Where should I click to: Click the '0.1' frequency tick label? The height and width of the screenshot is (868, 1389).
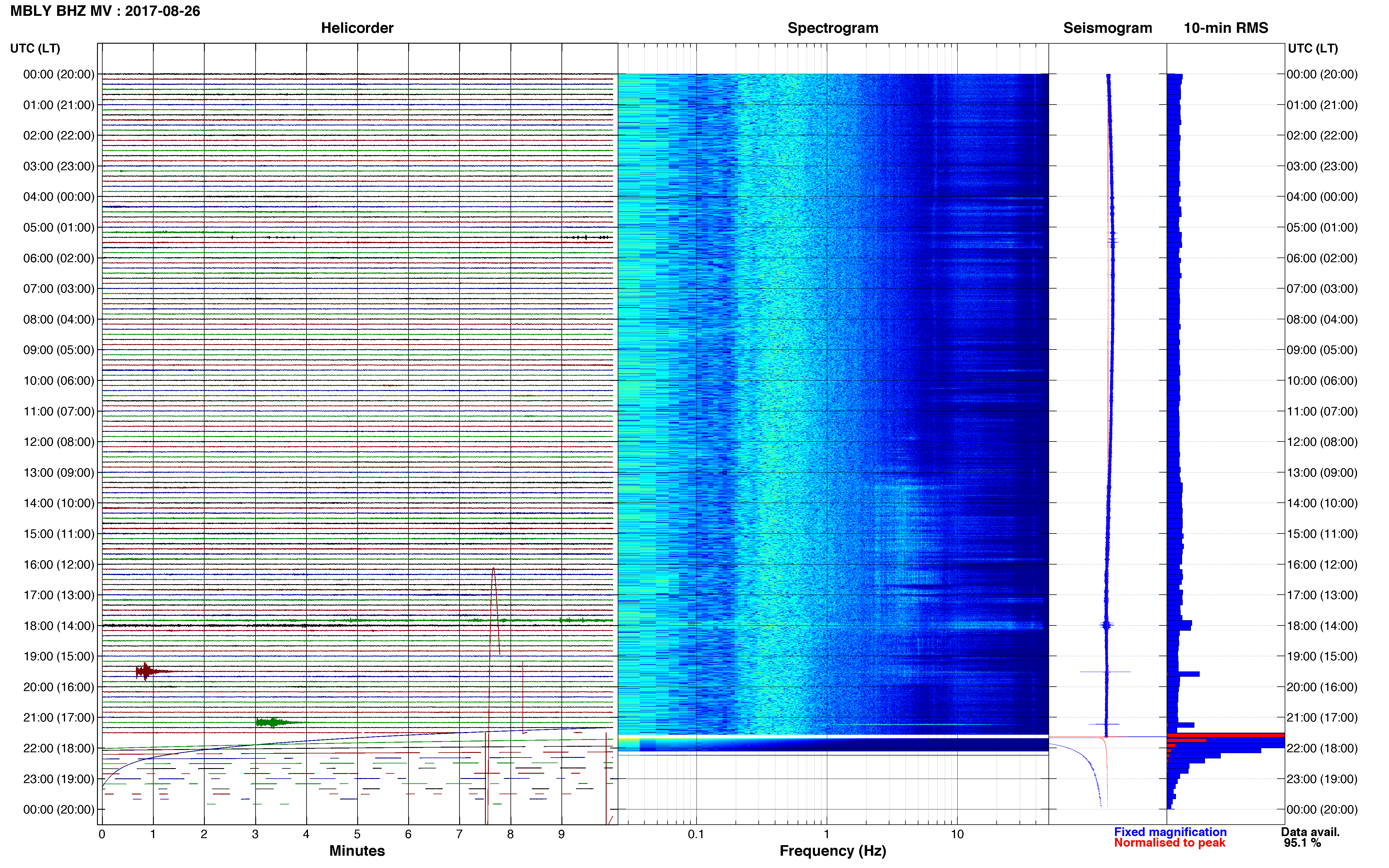696,834
